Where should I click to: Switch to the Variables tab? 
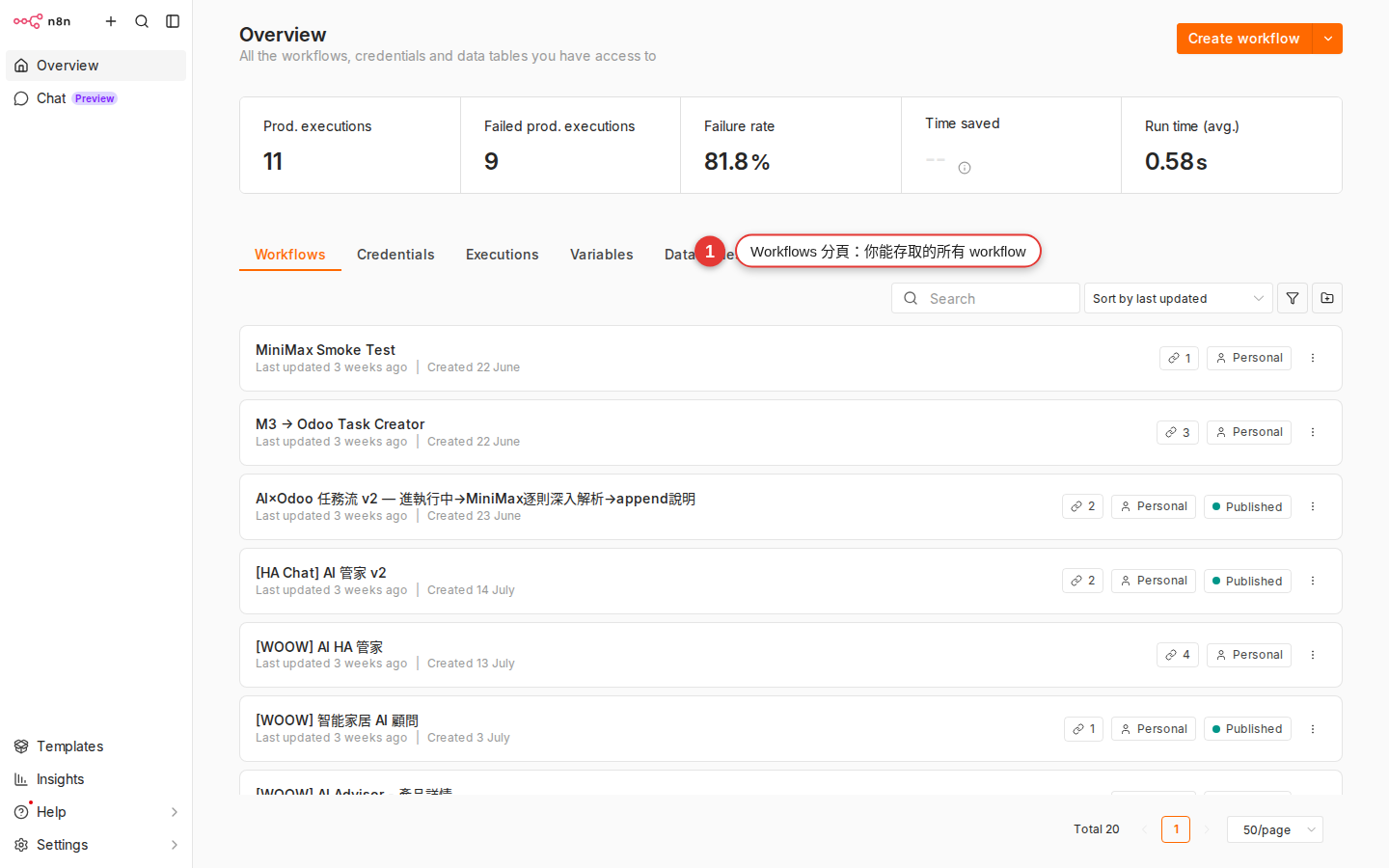(602, 255)
